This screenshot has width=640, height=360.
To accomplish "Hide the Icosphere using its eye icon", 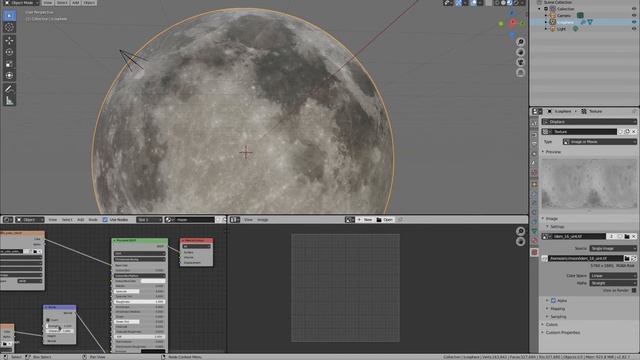I will 634,22.
